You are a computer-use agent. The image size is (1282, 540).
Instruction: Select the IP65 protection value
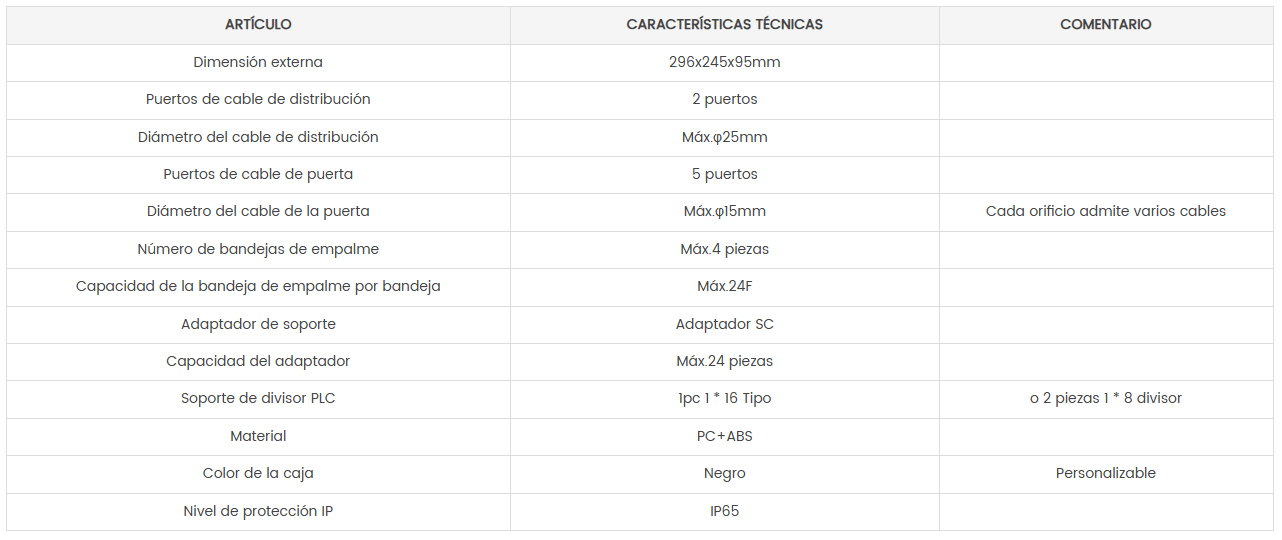725,511
